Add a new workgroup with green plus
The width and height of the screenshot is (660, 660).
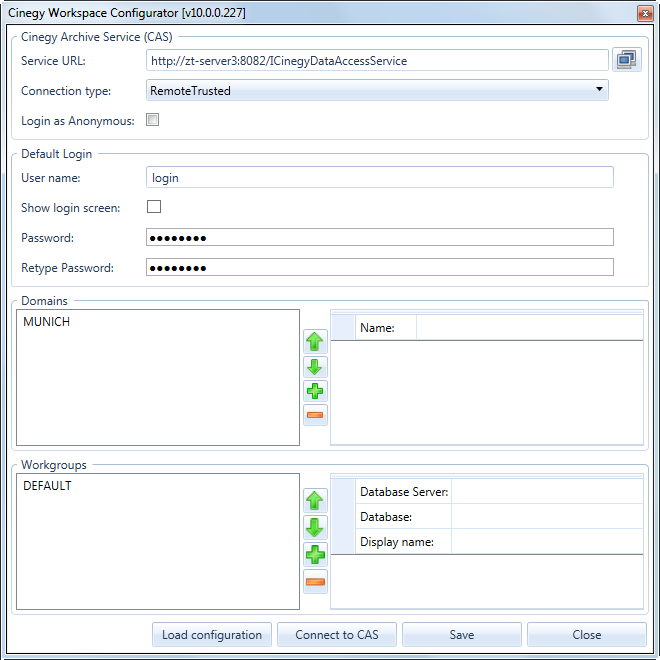coord(315,554)
